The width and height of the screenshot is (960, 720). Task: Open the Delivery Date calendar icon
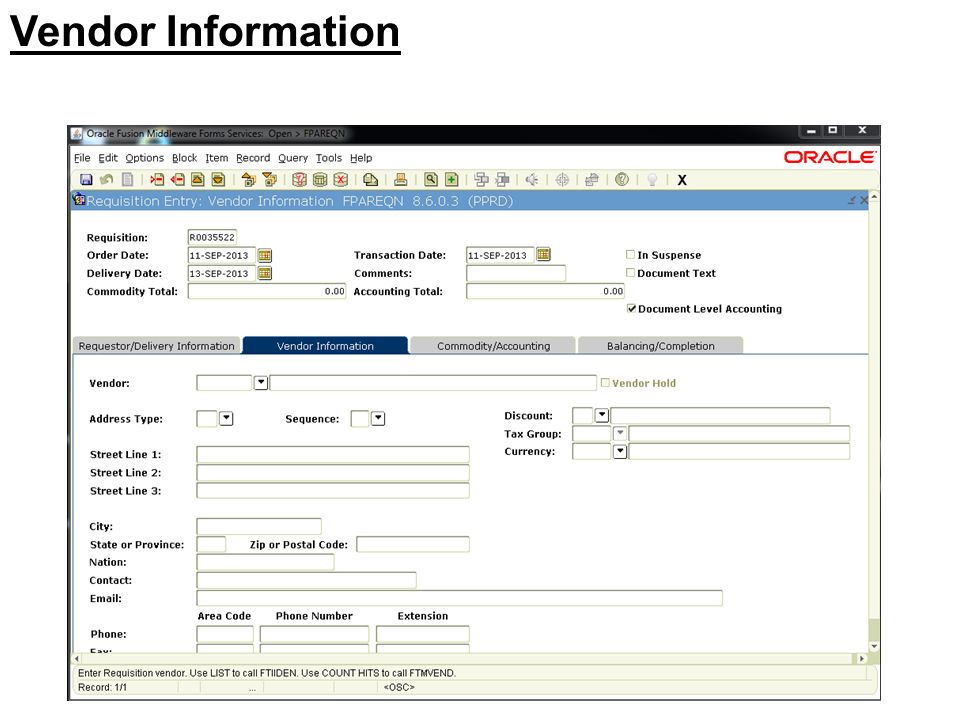point(264,273)
